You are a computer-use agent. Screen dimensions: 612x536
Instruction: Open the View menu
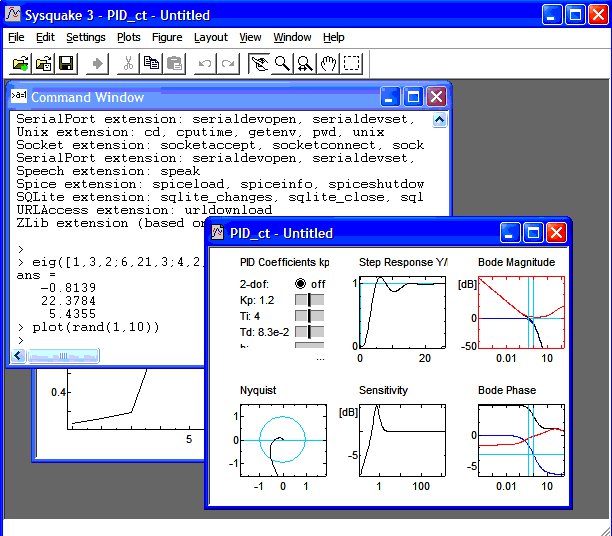point(250,37)
